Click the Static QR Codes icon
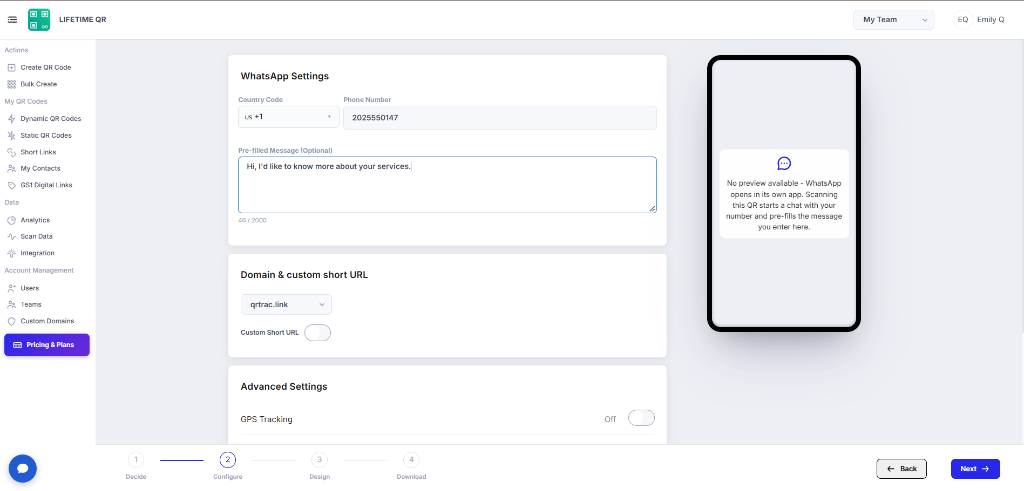 pos(11,136)
